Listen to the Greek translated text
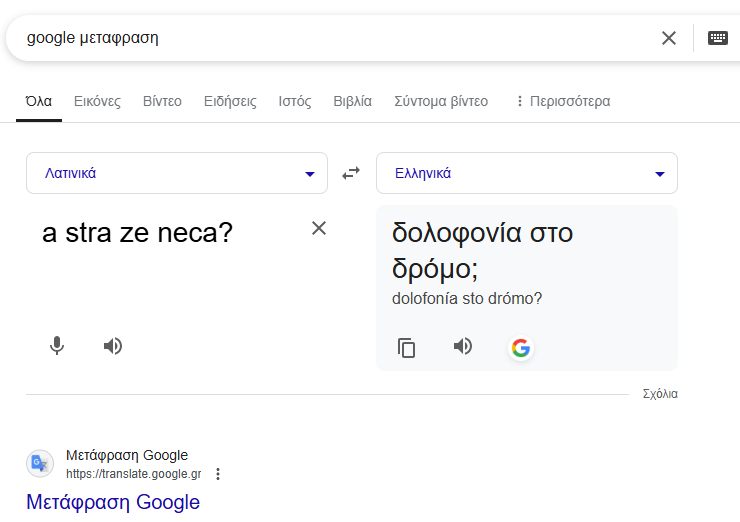 tap(463, 346)
